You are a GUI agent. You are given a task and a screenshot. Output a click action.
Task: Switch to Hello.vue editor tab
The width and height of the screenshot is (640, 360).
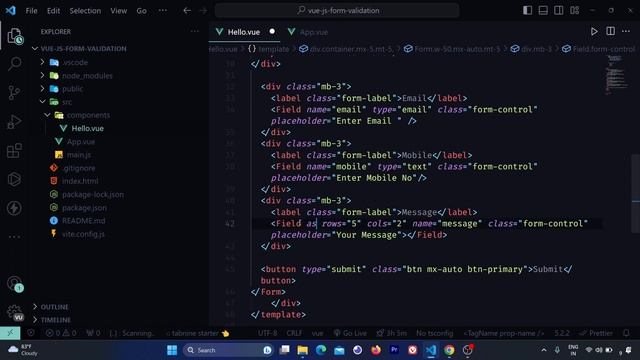(x=244, y=32)
